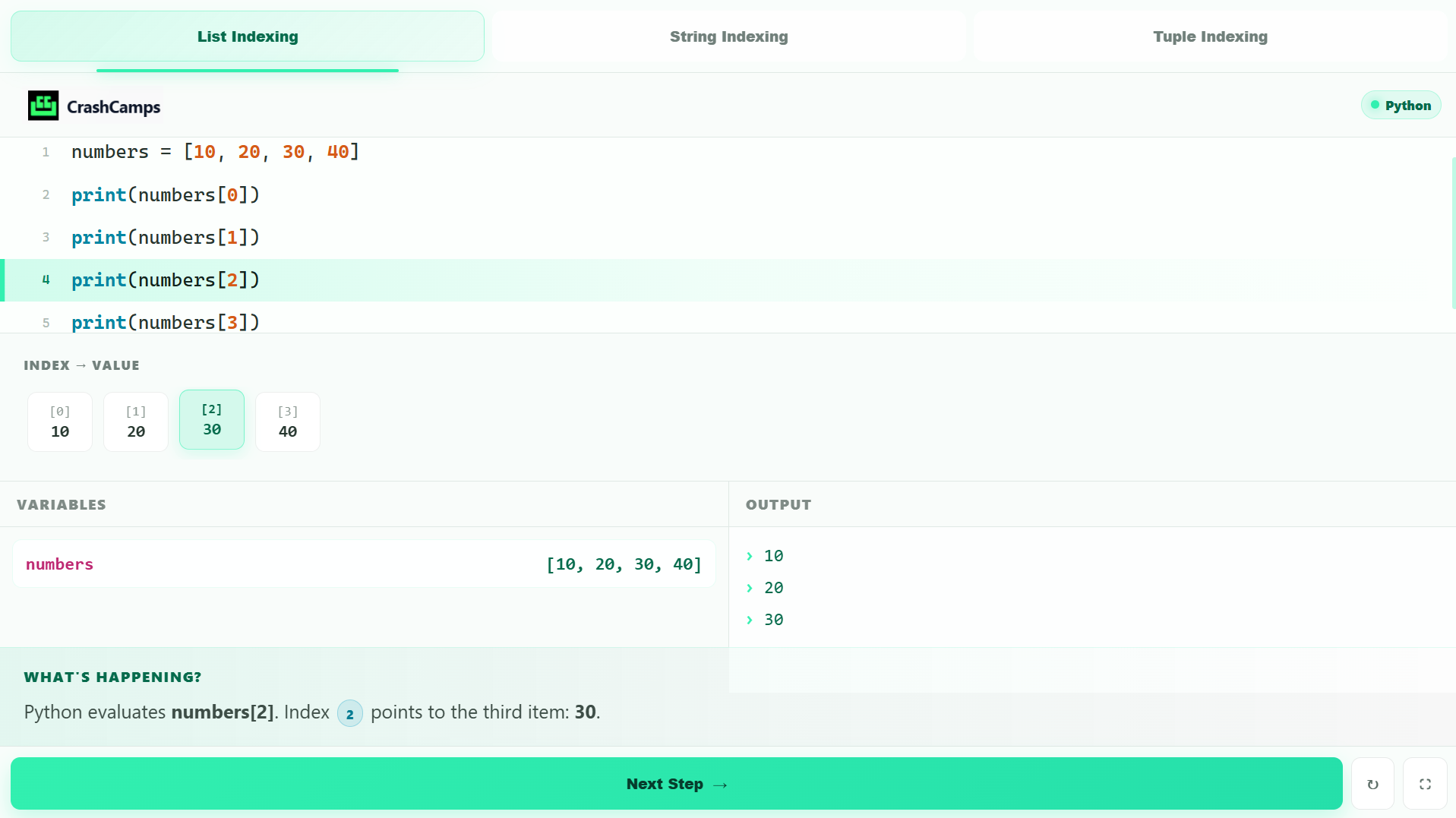Click the INDEX → VALUE heading
Image resolution: width=1456 pixels, height=818 pixels.
pos(81,365)
